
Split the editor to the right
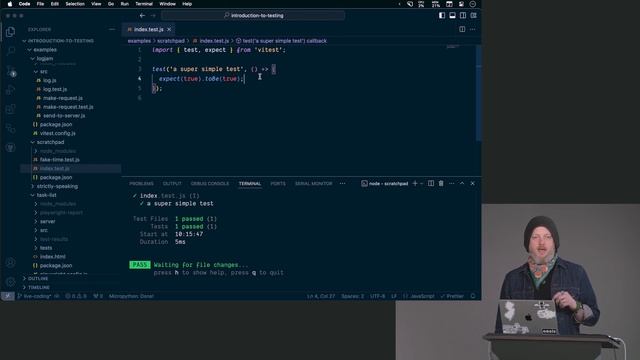[x=462, y=29]
